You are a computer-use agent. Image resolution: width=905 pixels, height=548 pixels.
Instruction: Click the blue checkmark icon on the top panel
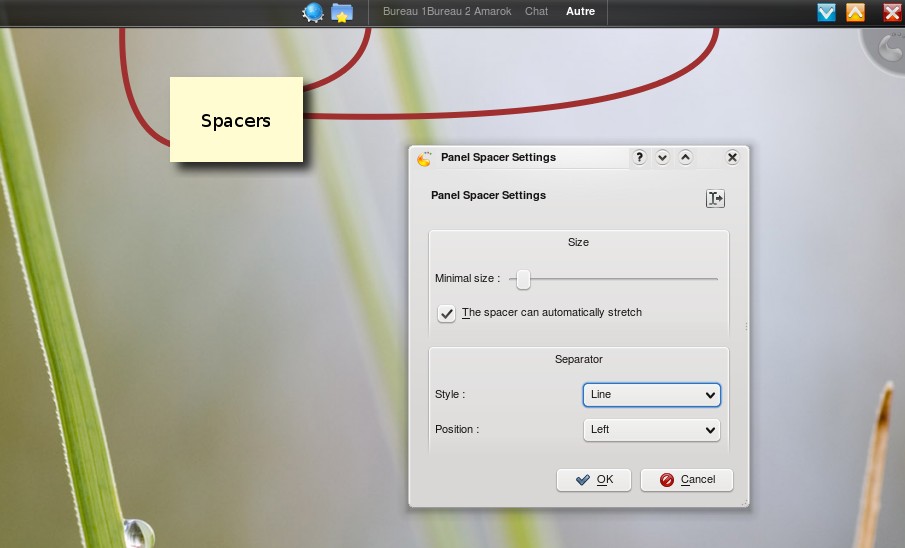[827, 12]
